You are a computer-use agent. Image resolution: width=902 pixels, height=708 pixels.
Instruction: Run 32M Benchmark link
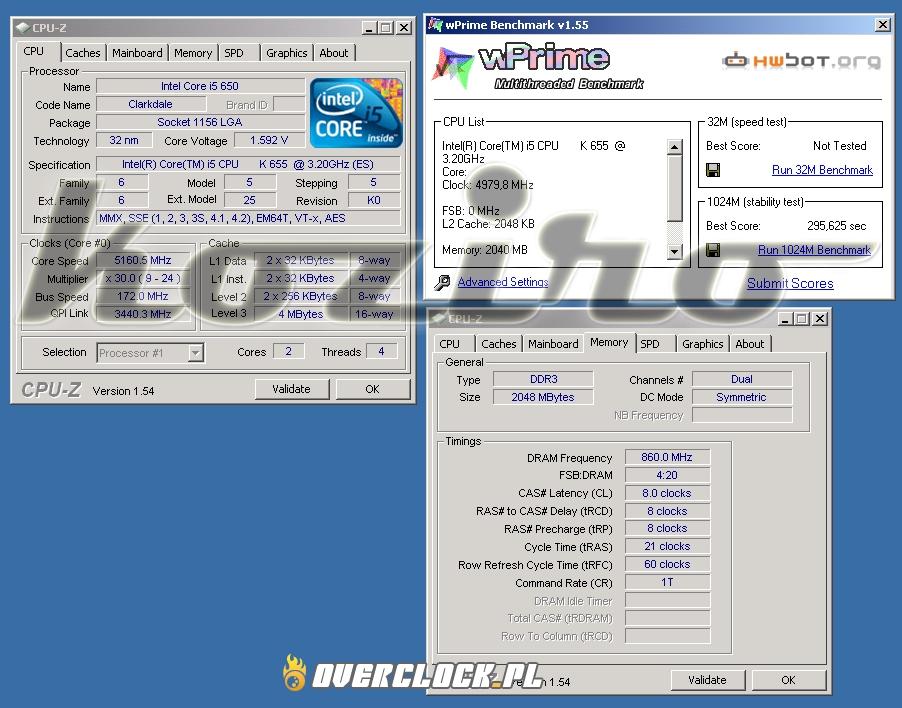pos(822,170)
